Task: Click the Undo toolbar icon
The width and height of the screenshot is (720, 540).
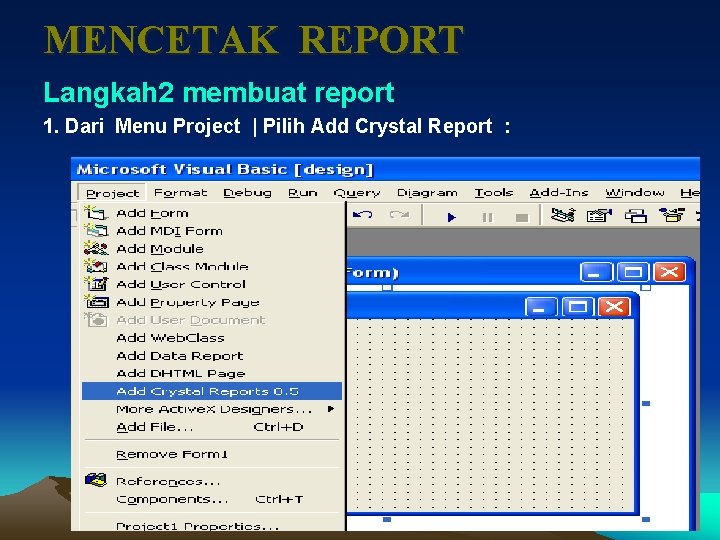Action: [363, 215]
